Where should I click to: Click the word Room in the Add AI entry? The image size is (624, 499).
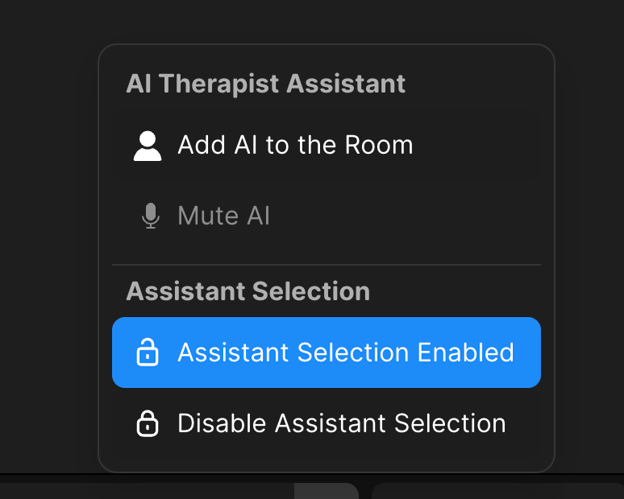[379, 145]
